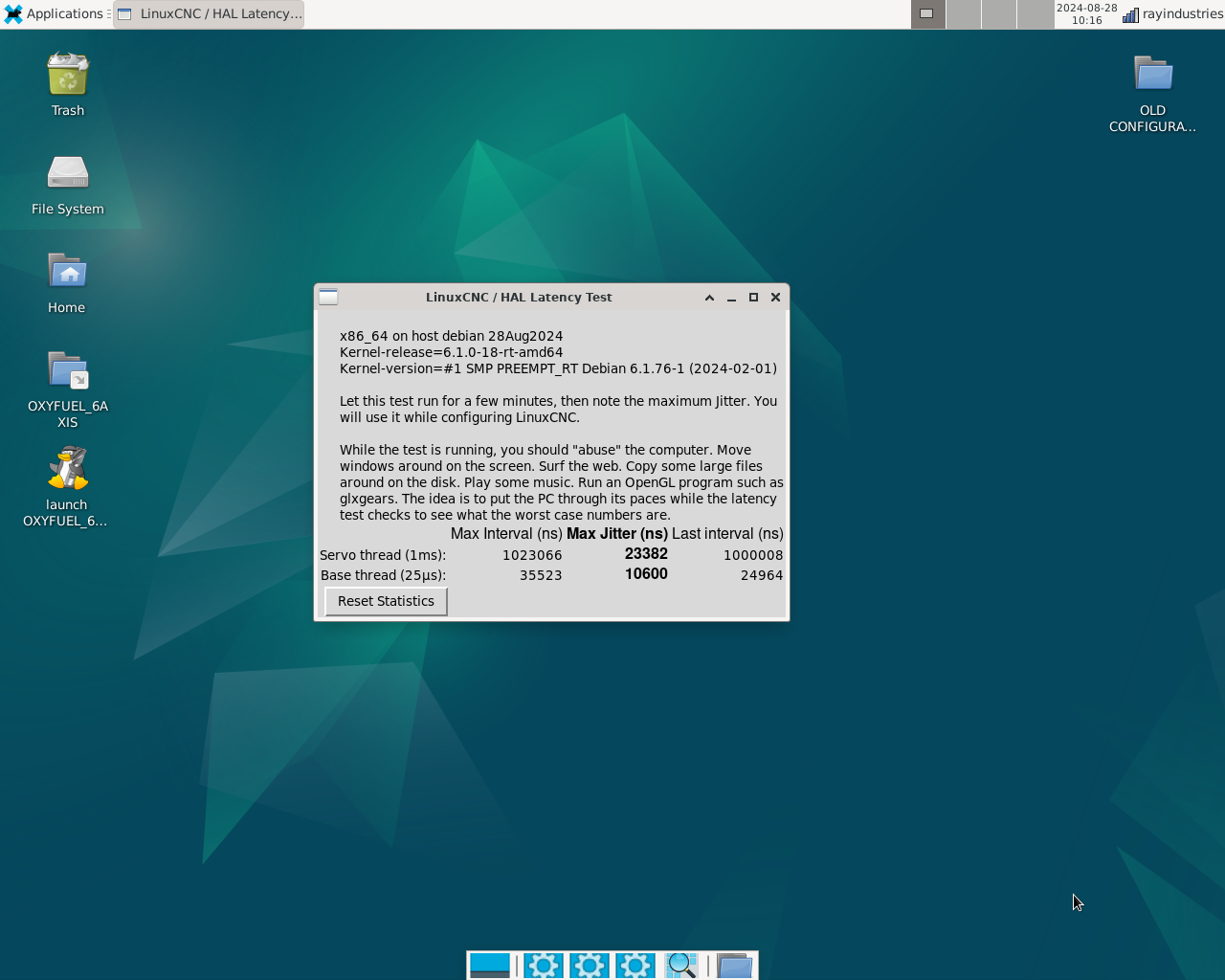This screenshot has width=1225, height=980.
Task: Click the Servo thread (1ms) label
Action: point(383,555)
